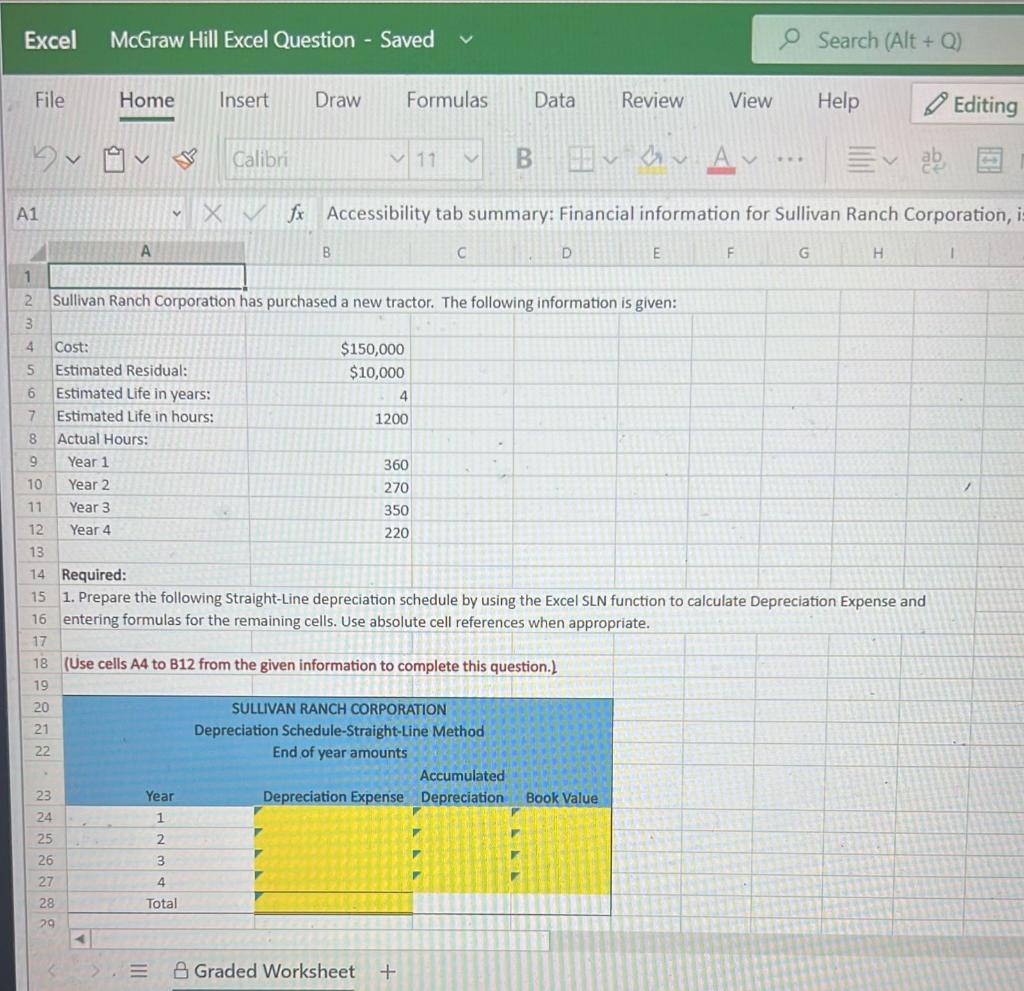Add a new sheet with the plus button
Viewport: 1024px width, 991px height.
click(x=387, y=971)
